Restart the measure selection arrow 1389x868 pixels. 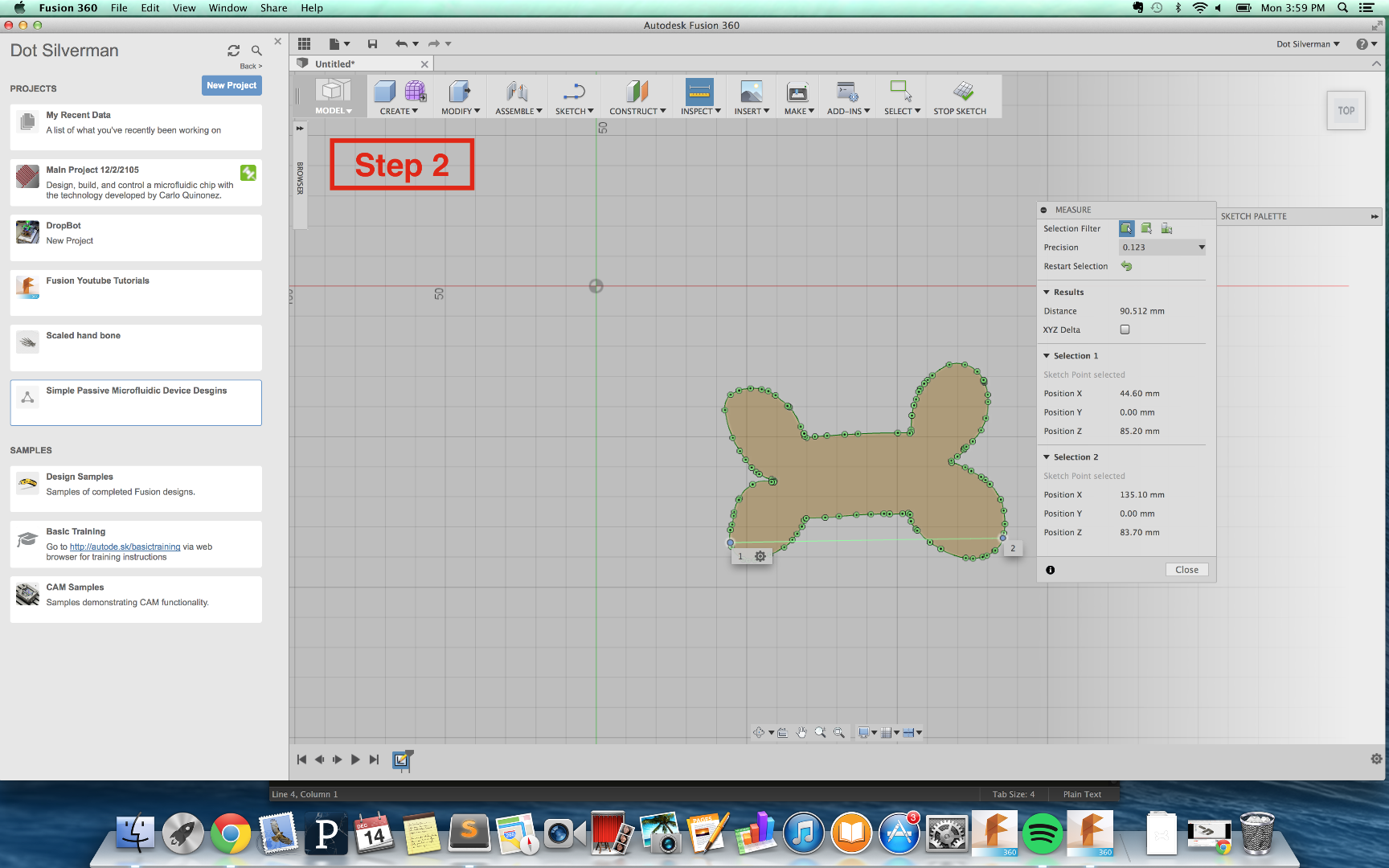pyautogui.click(x=1126, y=266)
